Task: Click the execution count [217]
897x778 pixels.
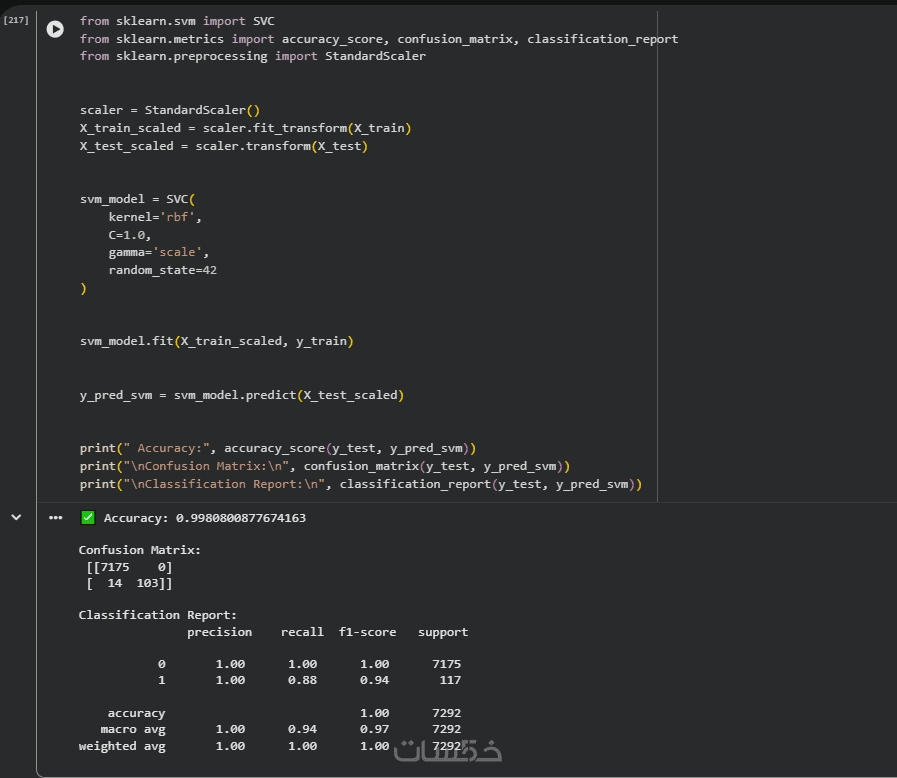Action: click(x=16, y=20)
